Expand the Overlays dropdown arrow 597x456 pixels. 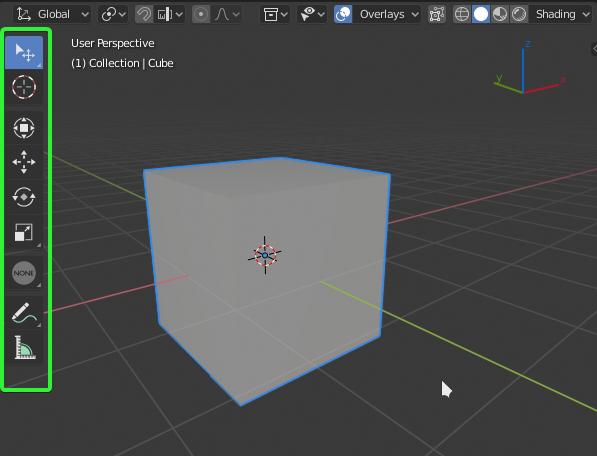415,14
